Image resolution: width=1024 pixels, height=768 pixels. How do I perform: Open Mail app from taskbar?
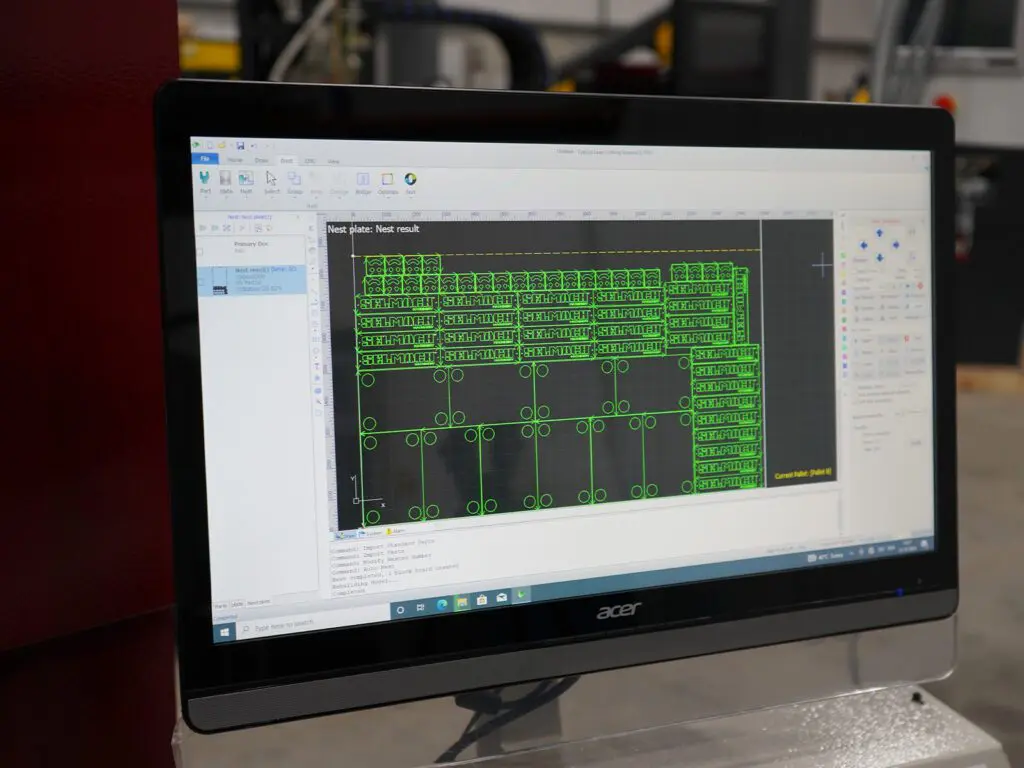502,598
